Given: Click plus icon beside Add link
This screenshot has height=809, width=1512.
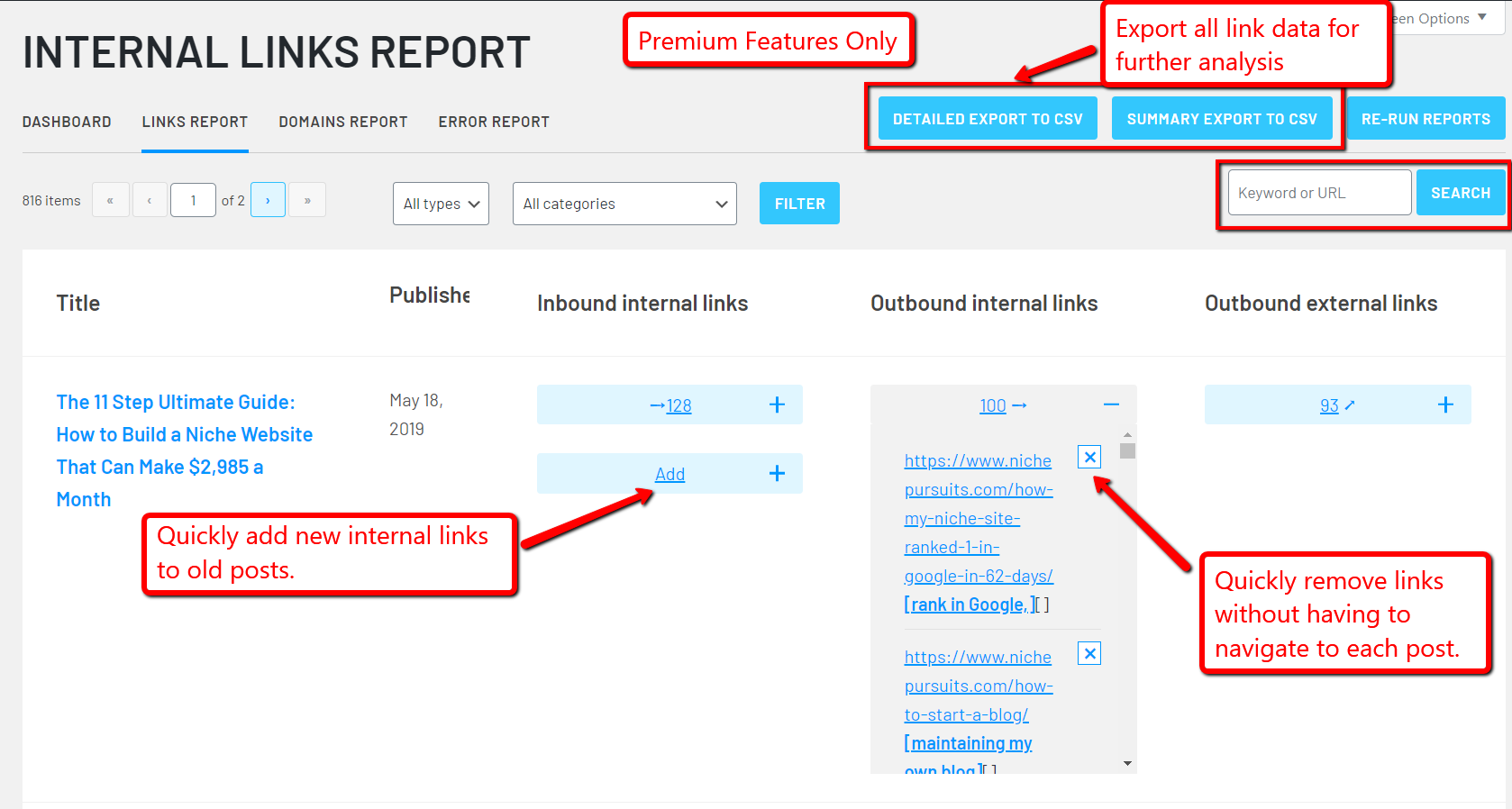Looking at the screenshot, I should pyautogui.click(x=777, y=474).
